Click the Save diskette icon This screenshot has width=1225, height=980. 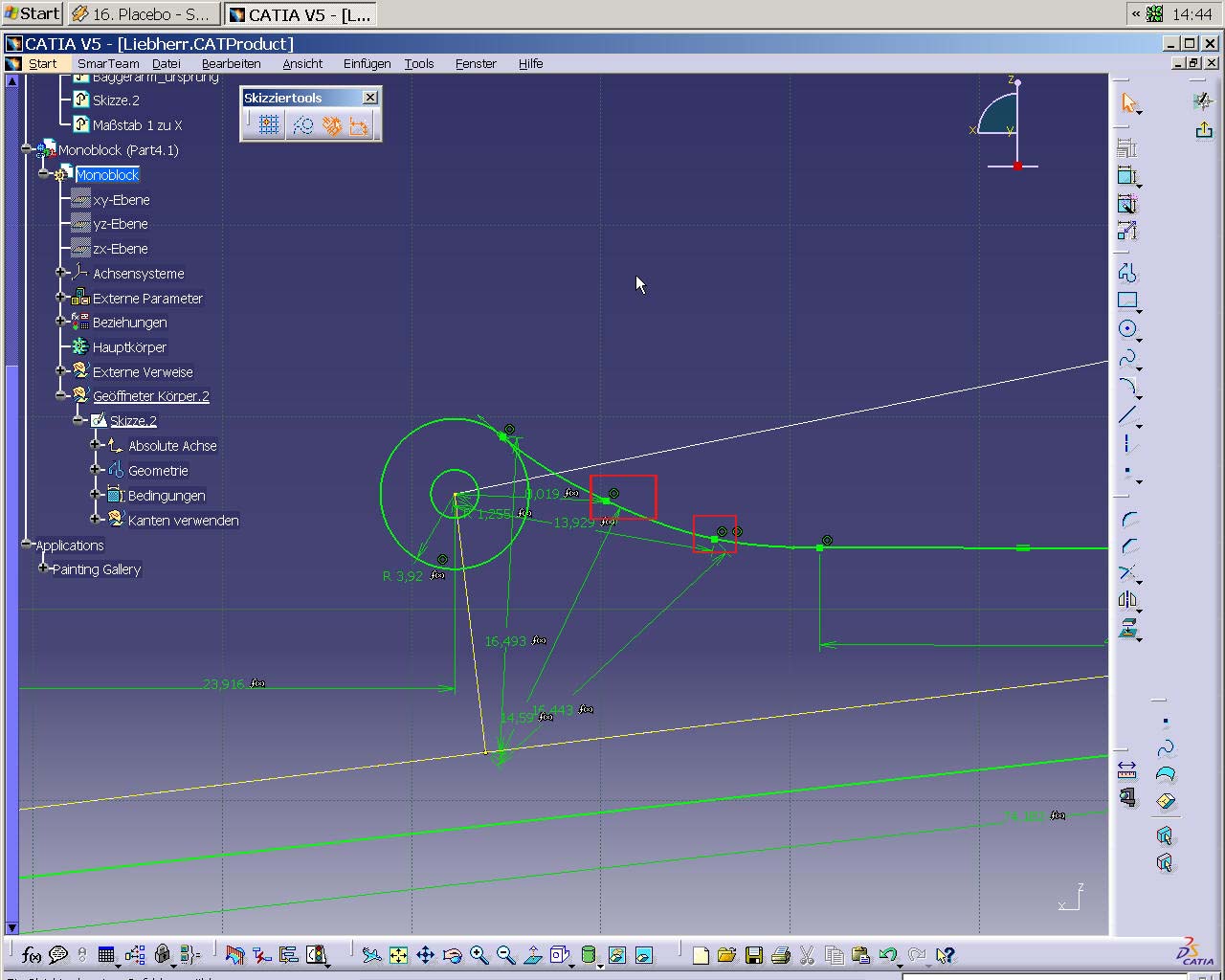point(753,954)
